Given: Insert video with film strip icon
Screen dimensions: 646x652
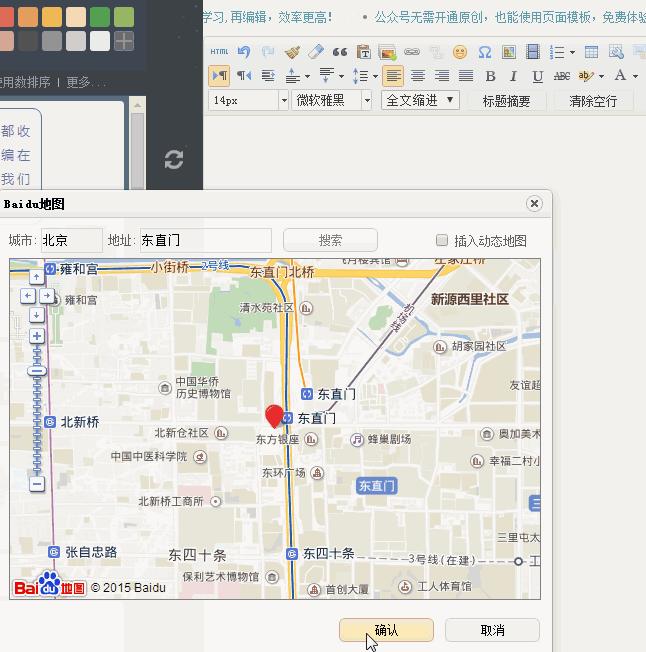Looking at the screenshot, I should point(533,52).
